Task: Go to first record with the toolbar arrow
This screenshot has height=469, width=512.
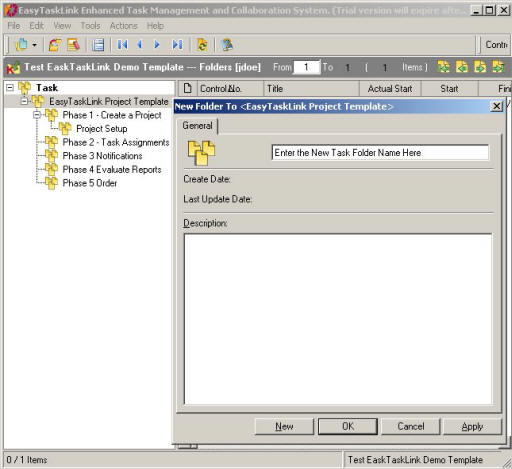Action: coord(122,45)
